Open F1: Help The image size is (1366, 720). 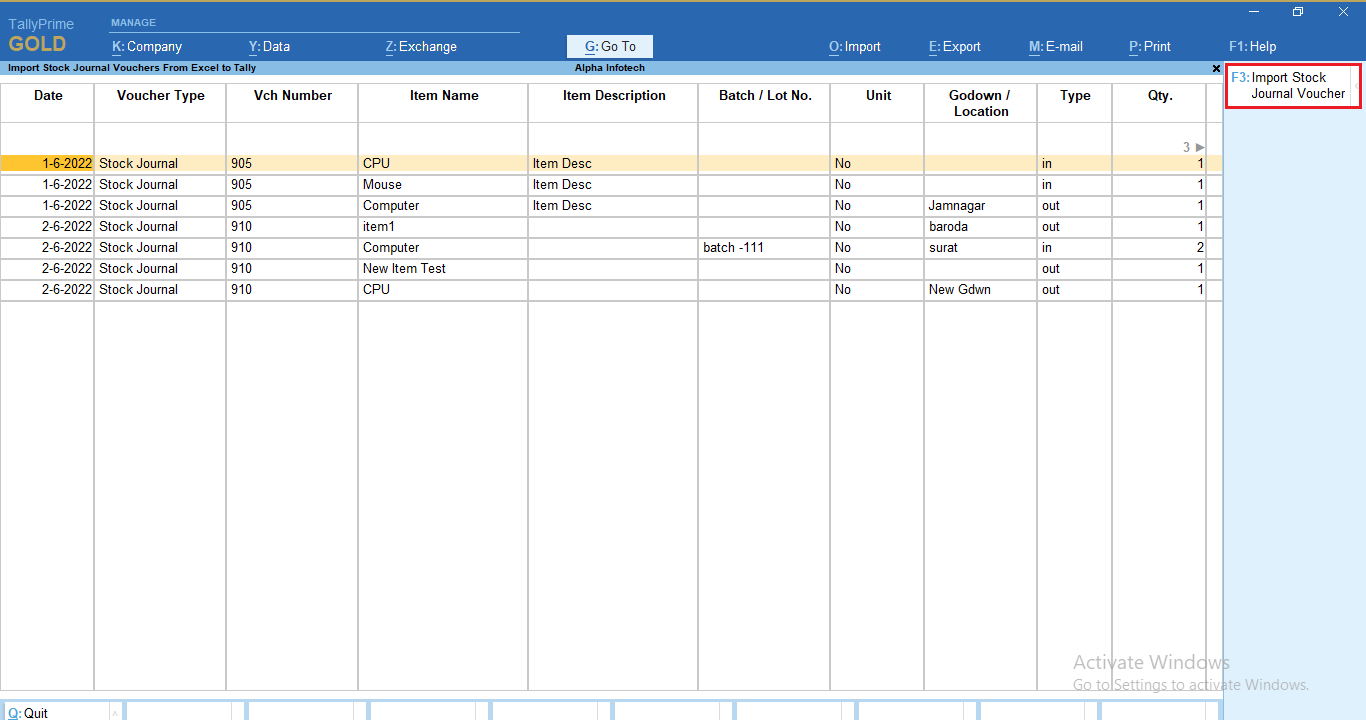click(1252, 46)
